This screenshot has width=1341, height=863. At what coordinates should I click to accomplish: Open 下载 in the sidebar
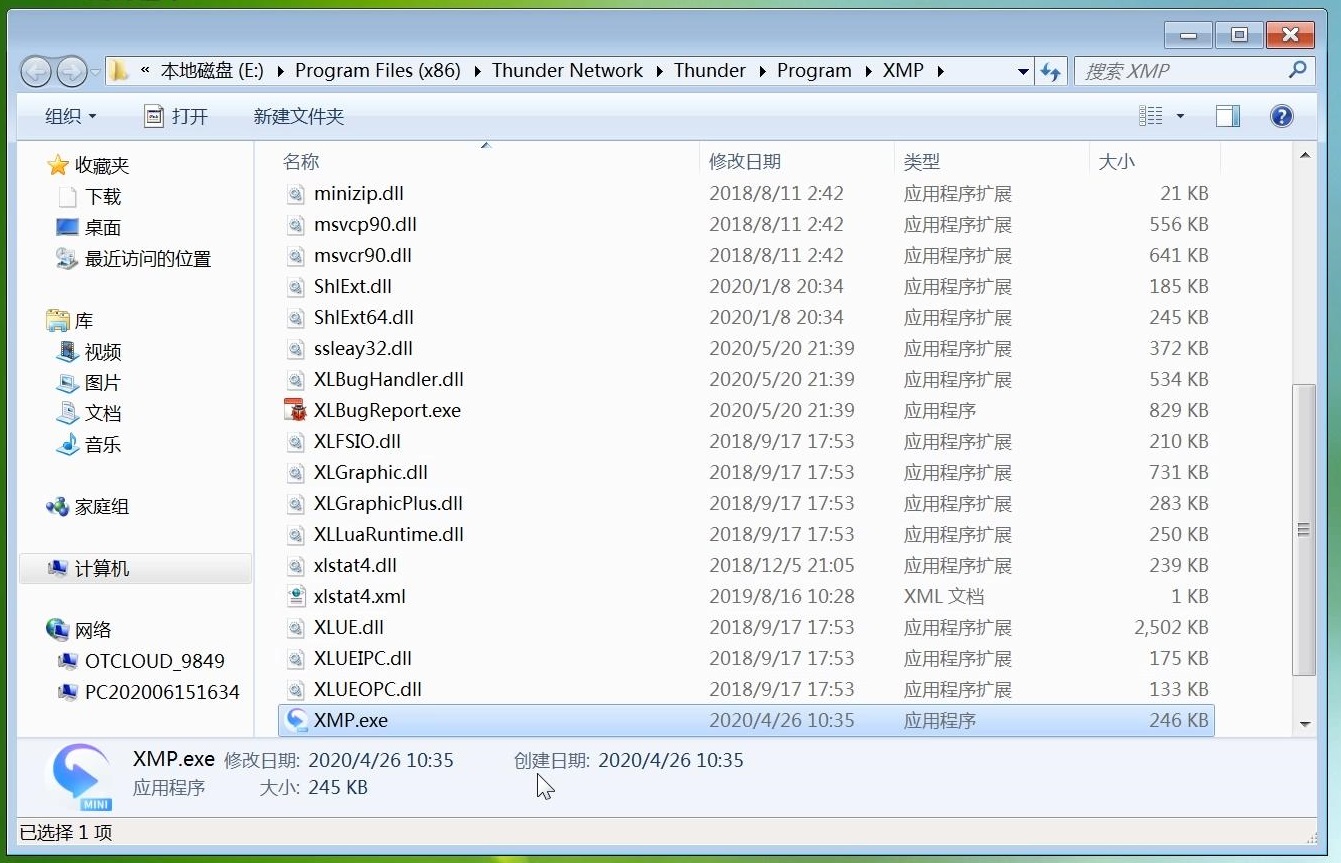click(x=90, y=197)
